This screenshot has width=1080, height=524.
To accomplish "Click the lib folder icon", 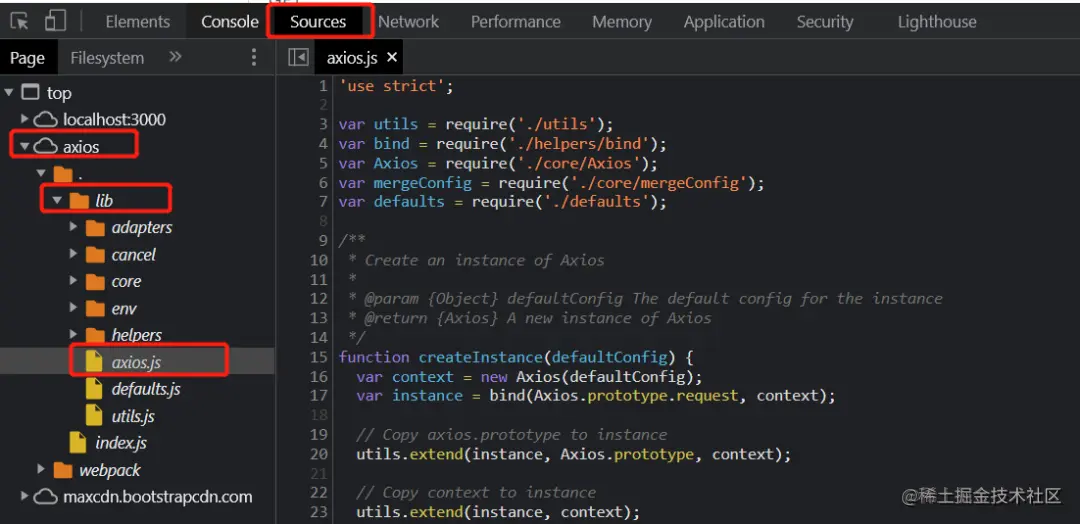I will [x=79, y=200].
